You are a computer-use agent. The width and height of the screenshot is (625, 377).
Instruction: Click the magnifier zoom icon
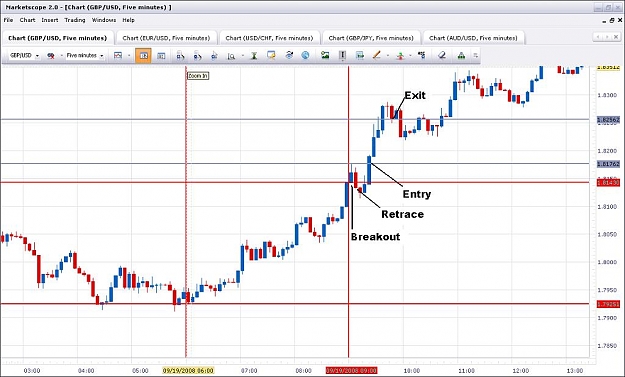231,56
